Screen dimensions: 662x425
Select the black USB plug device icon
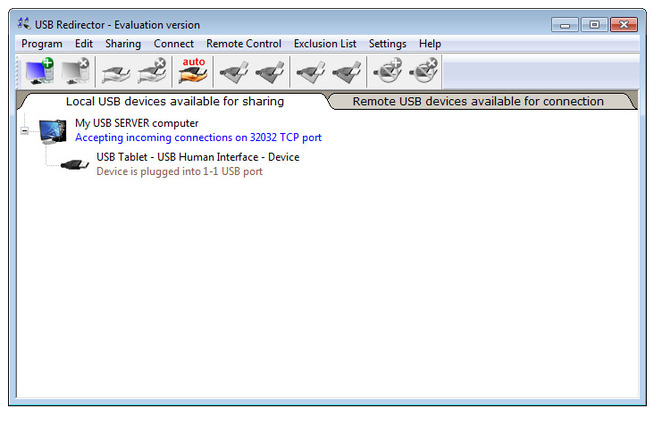point(75,164)
